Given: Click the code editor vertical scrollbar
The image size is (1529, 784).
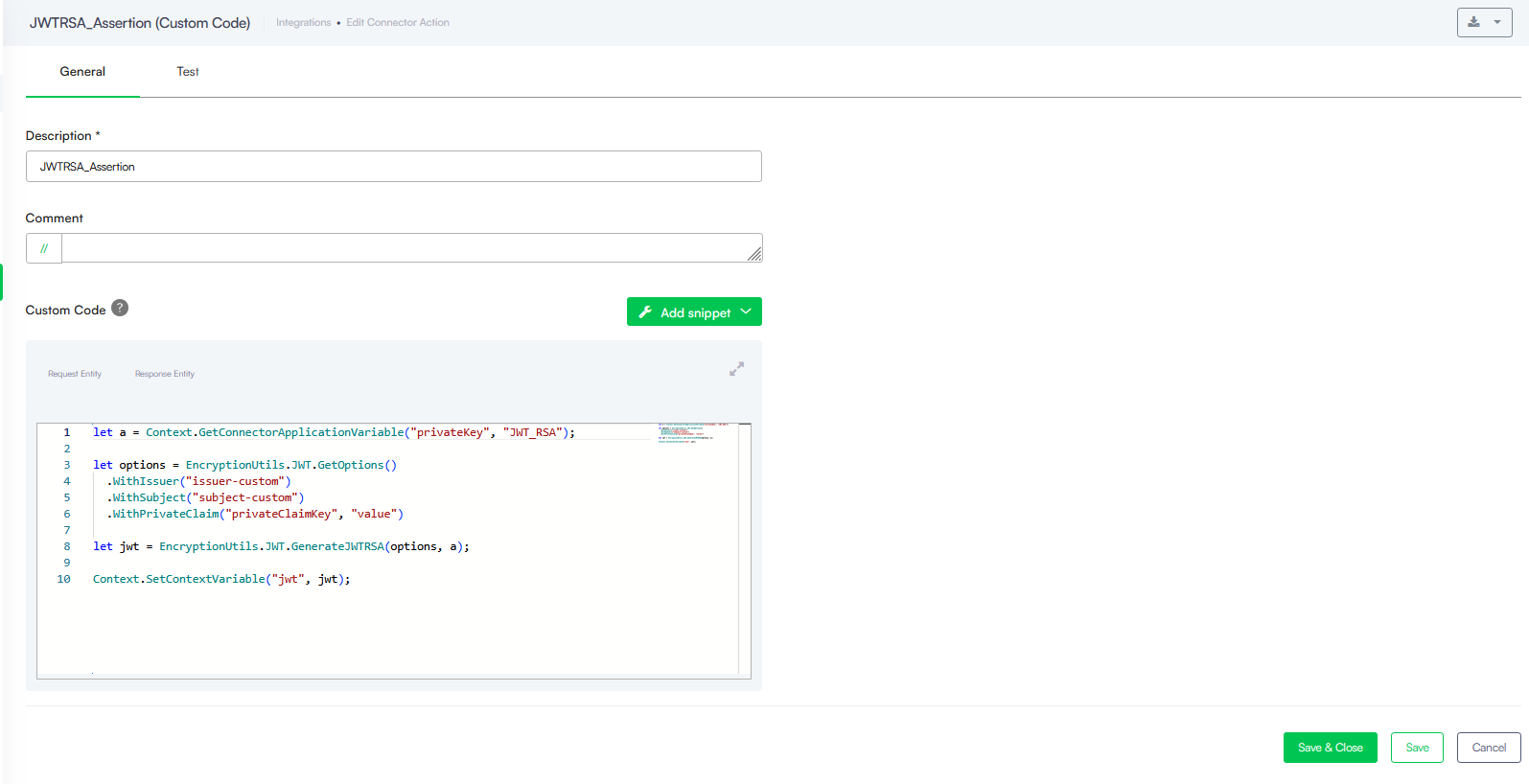Looking at the screenshot, I should [x=745, y=551].
